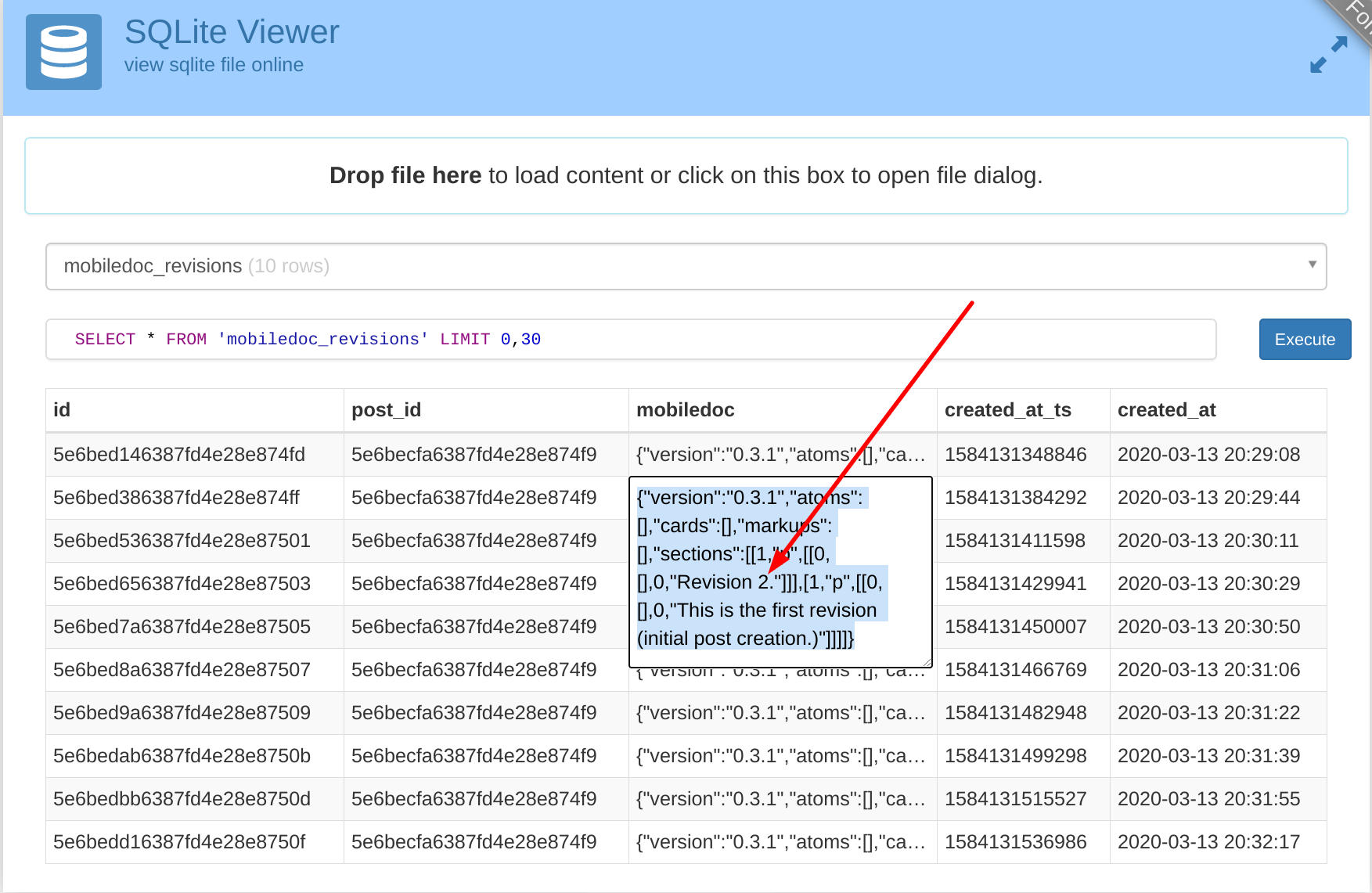1372x893 pixels.
Task: Click the created_at_ts column header
Action: tap(1023, 410)
